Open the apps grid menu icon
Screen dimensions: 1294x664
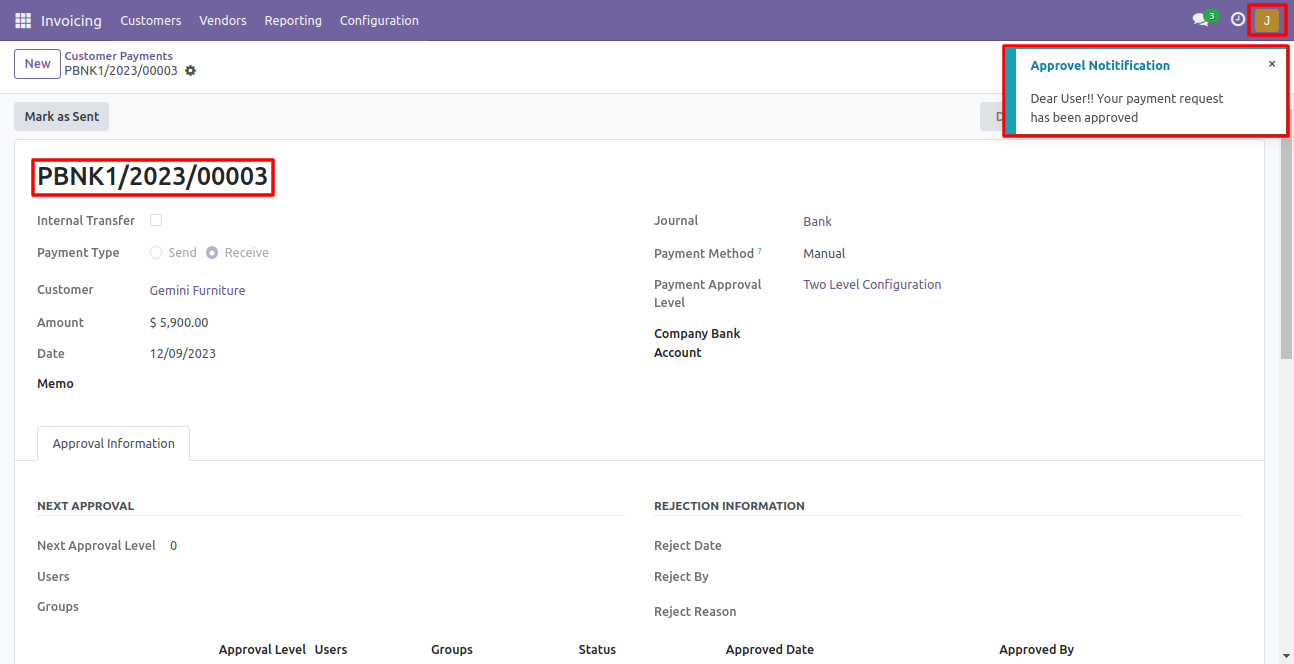coord(23,20)
